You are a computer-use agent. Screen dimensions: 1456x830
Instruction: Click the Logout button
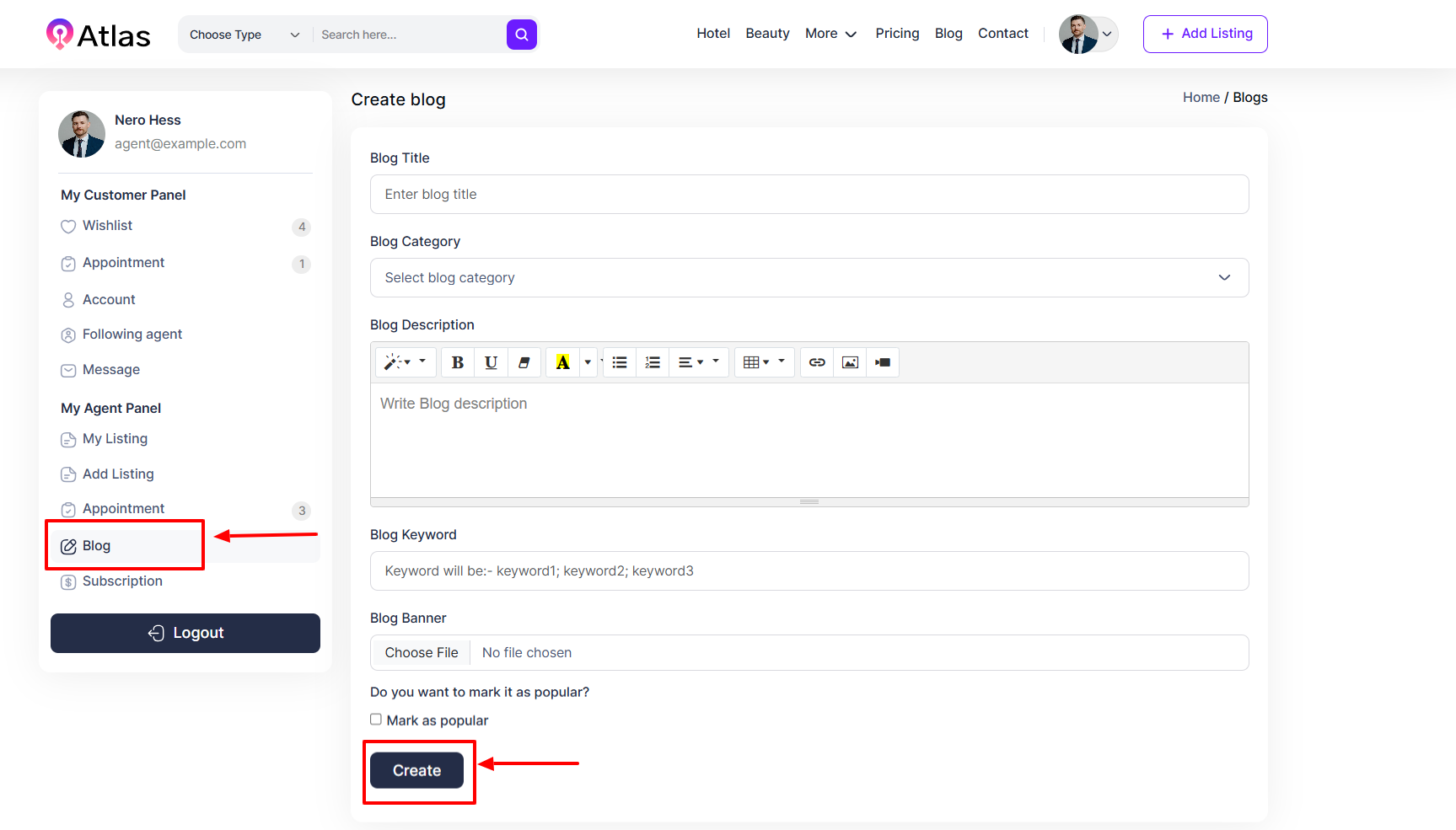[185, 633]
